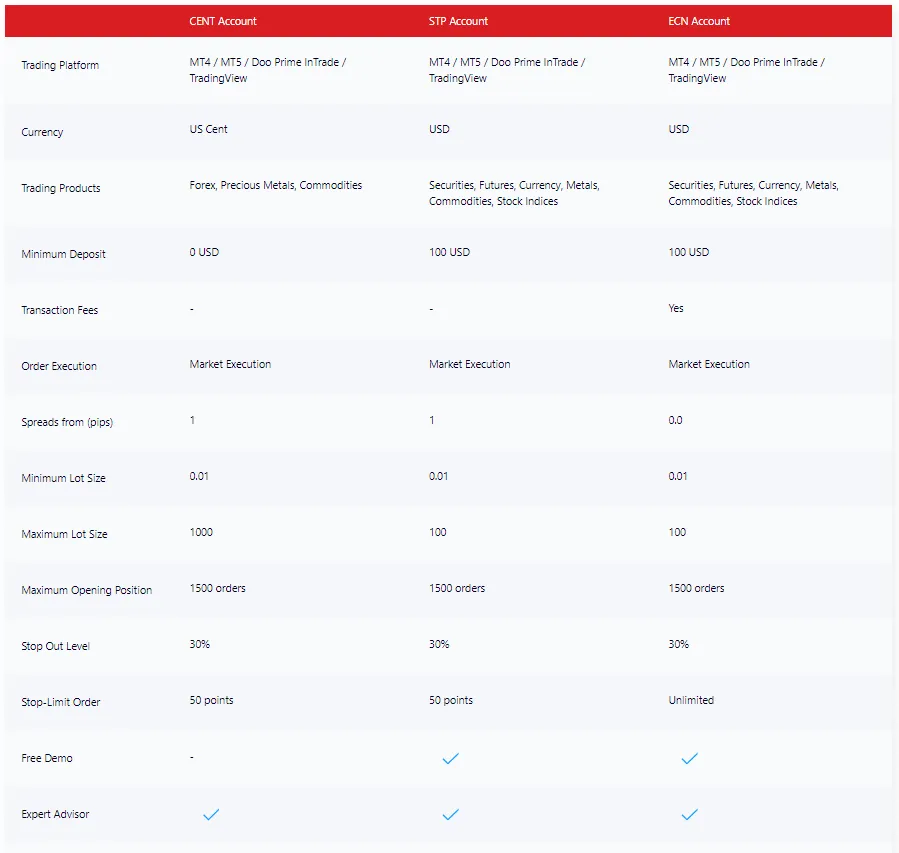Click the Free Demo checkmark for STP Account
The width and height of the screenshot is (899, 853).
click(x=450, y=759)
